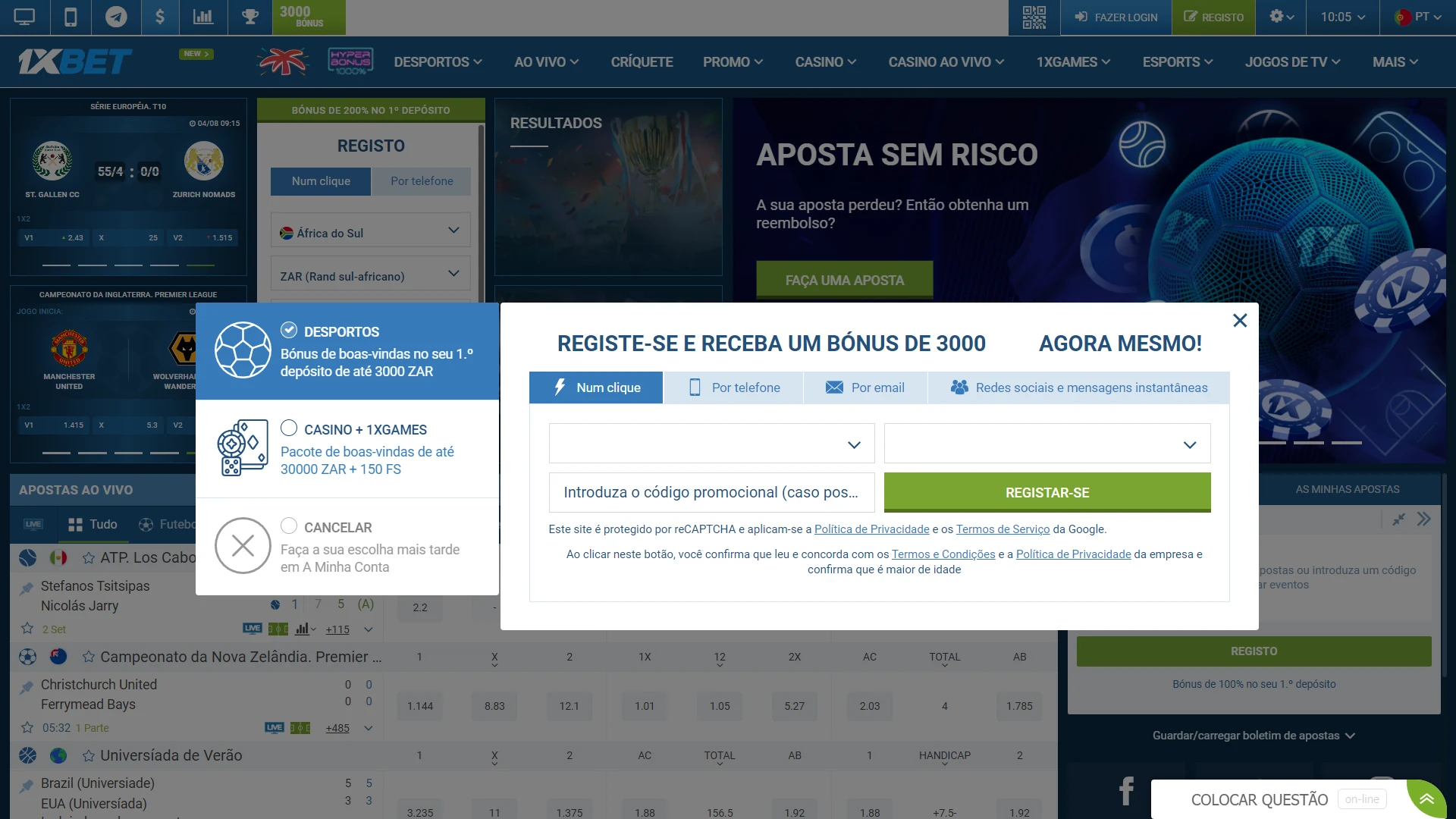Expand the Mais menu

click(1395, 62)
